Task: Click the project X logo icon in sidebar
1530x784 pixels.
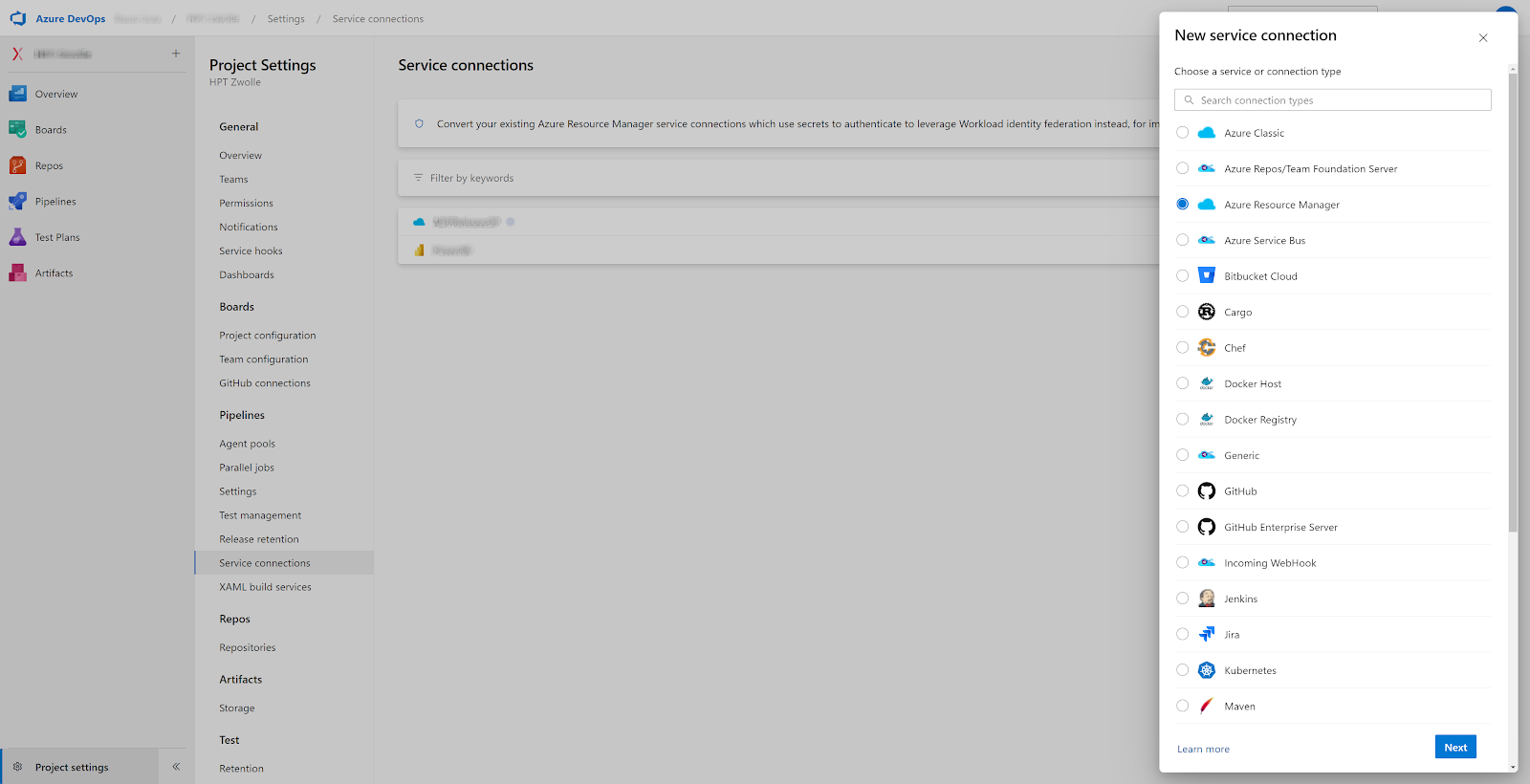Action: coord(17,54)
